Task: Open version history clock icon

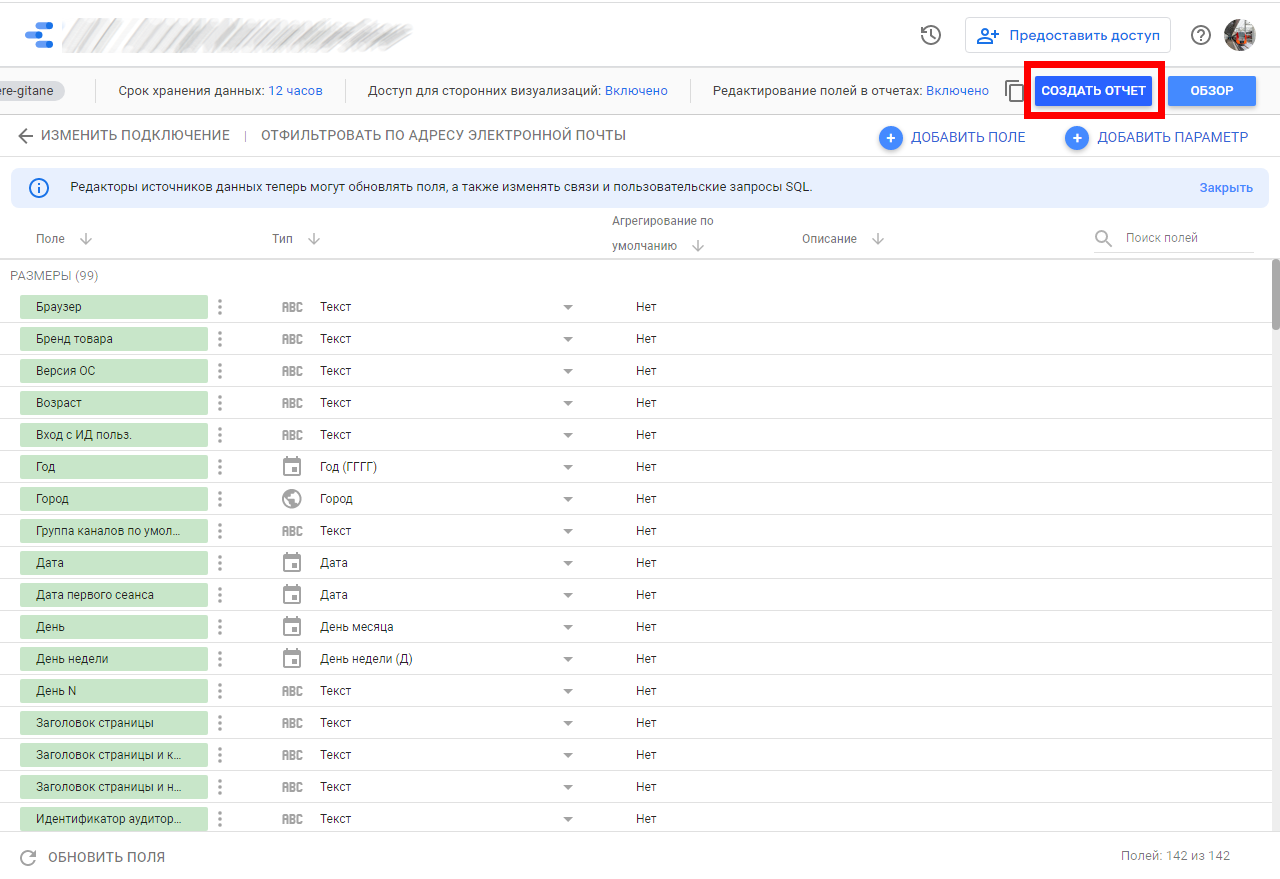Action: point(930,35)
